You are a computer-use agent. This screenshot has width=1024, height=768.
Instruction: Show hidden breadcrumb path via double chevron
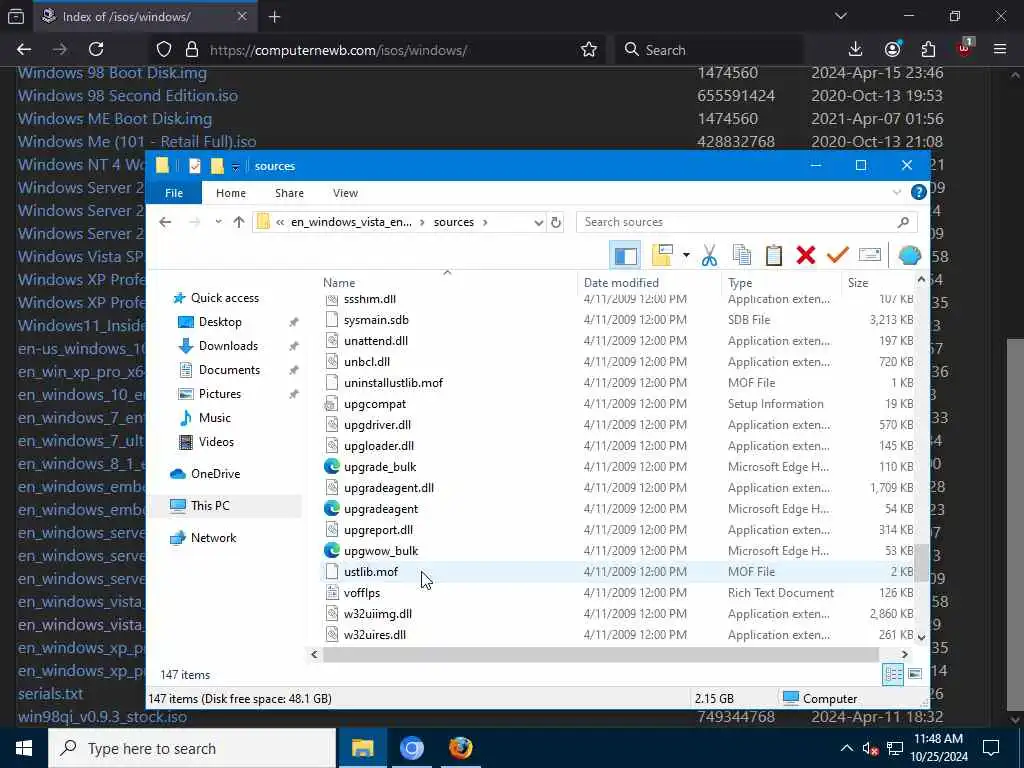[x=280, y=223]
